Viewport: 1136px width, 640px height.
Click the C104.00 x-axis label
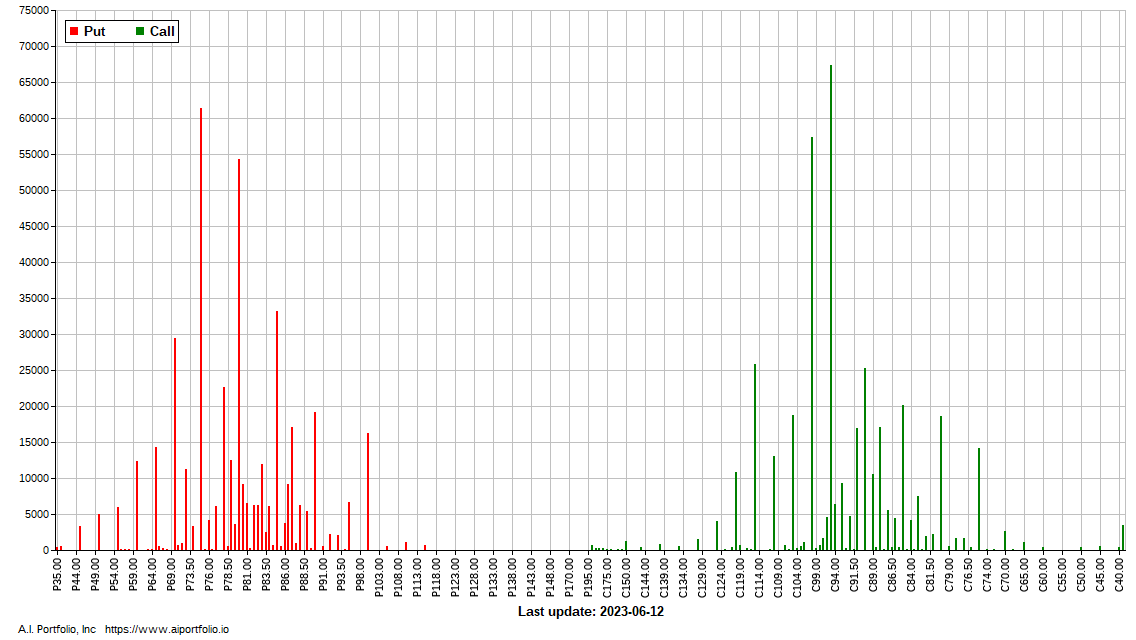click(796, 578)
